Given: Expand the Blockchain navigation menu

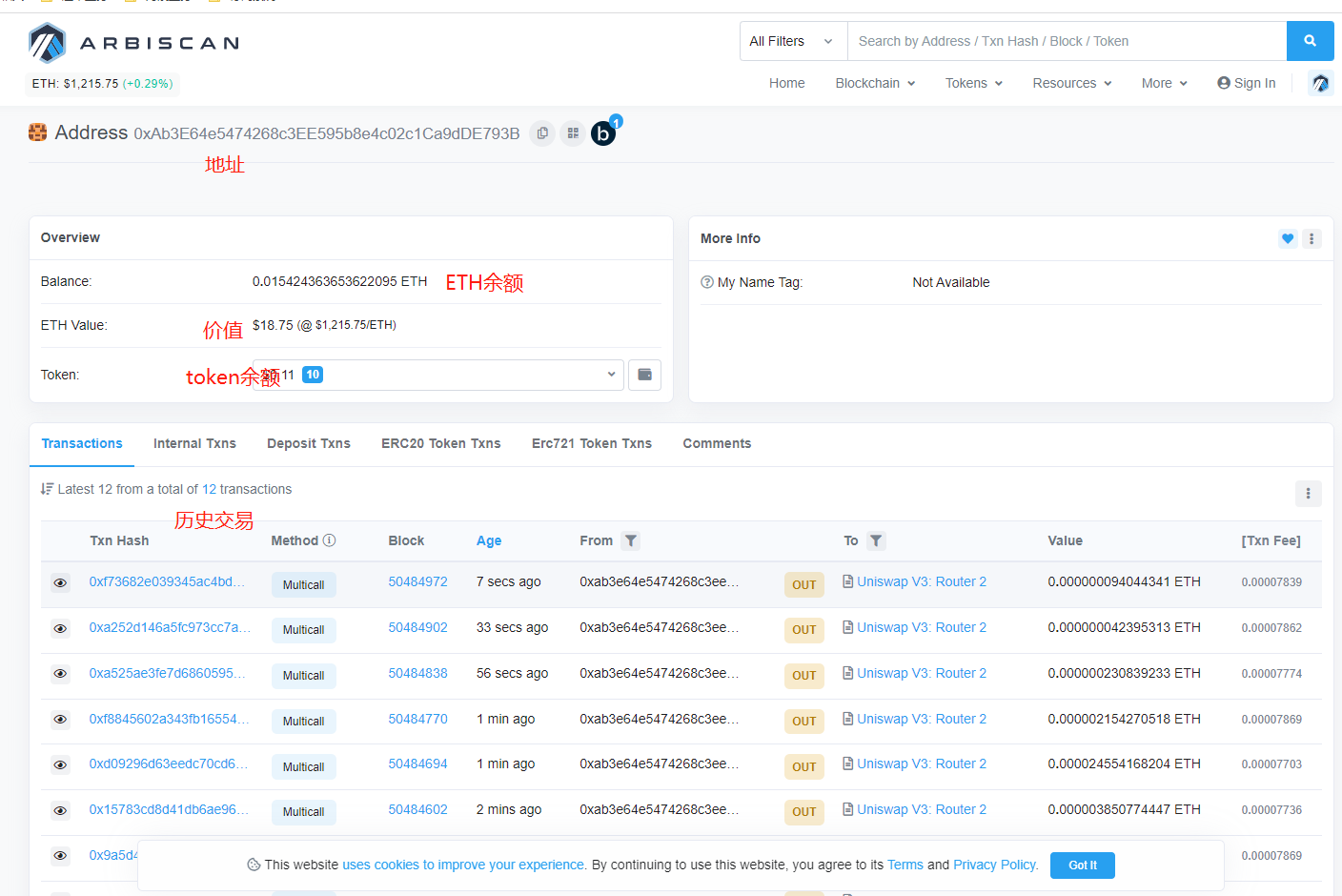Looking at the screenshot, I should pyautogui.click(x=874, y=83).
